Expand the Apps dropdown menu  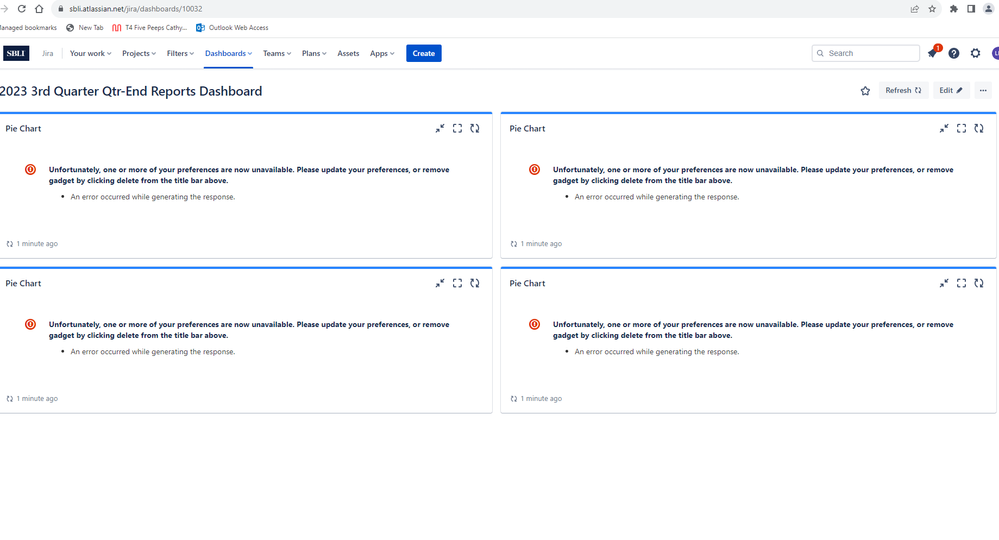(382, 53)
